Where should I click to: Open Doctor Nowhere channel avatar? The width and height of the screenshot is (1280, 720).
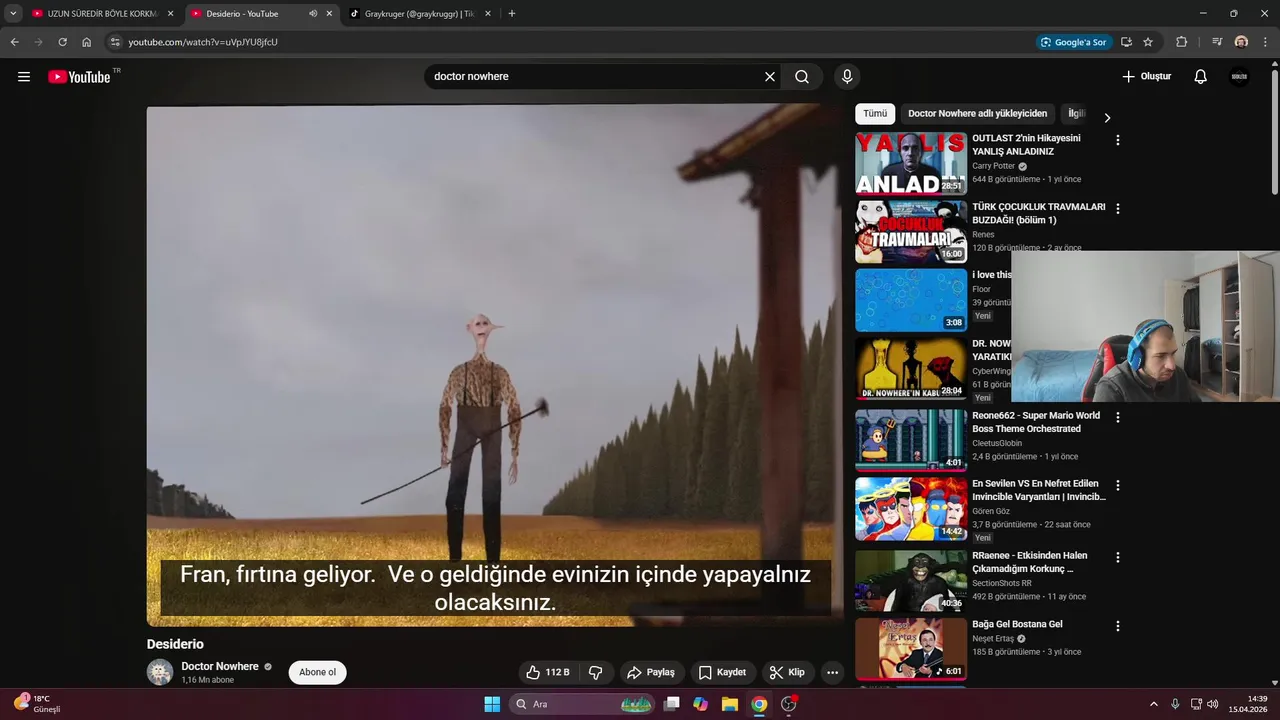point(160,672)
